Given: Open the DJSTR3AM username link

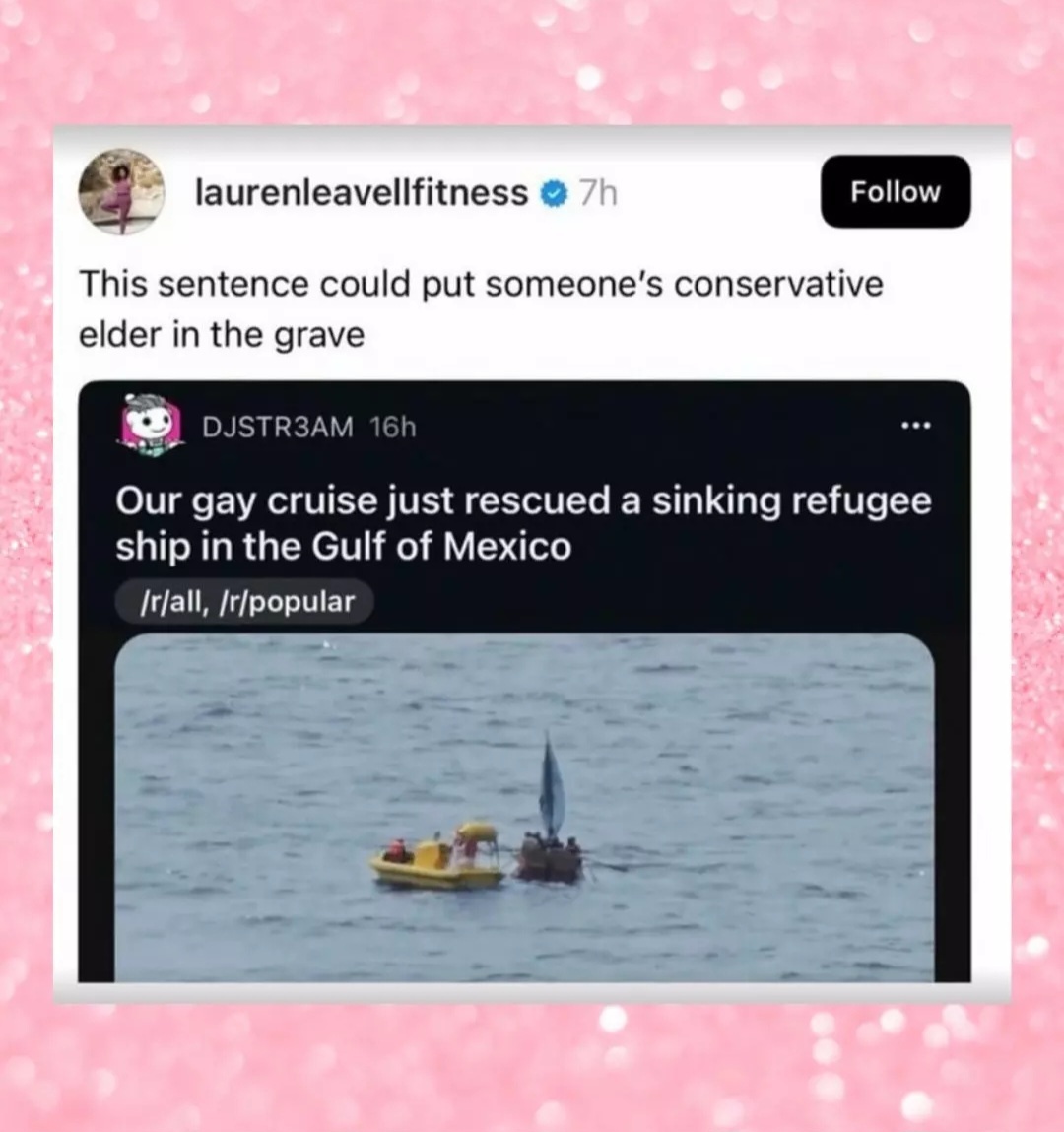Looking at the screenshot, I should click(277, 428).
